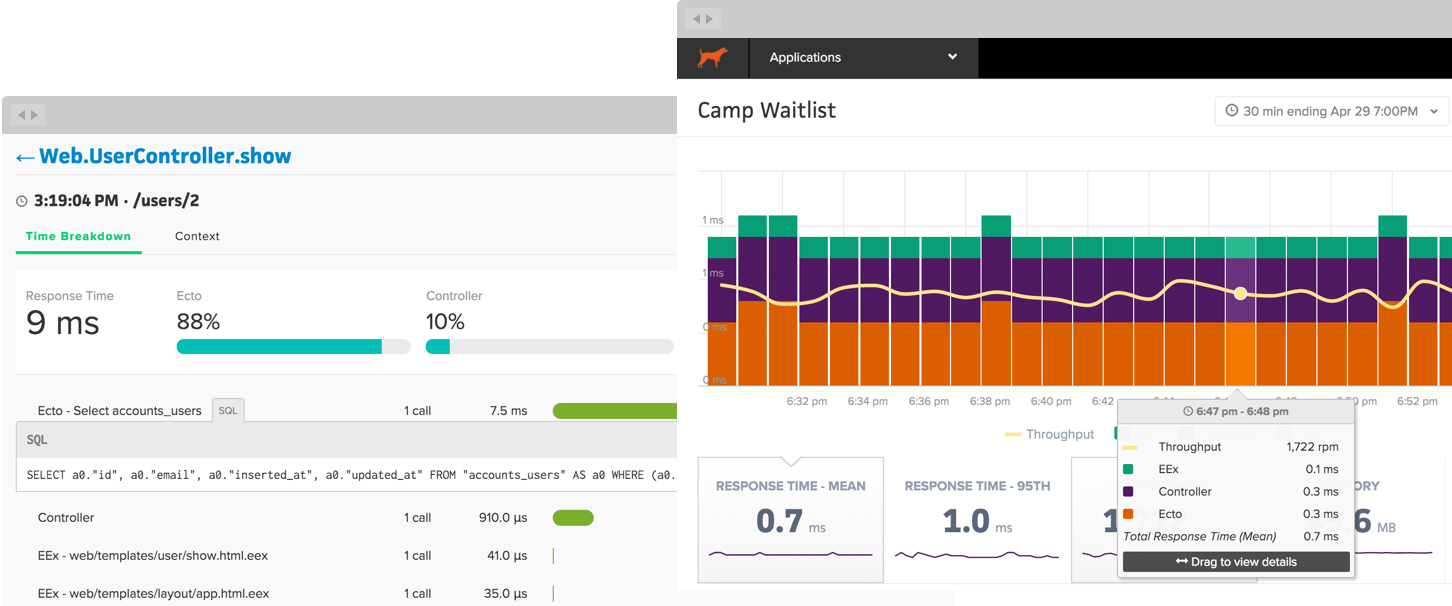This screenshot has width=1452, height=606.
Task: Click EEx - web/templates/layout/app.html.eex row
Action: (x=154, y=593)
